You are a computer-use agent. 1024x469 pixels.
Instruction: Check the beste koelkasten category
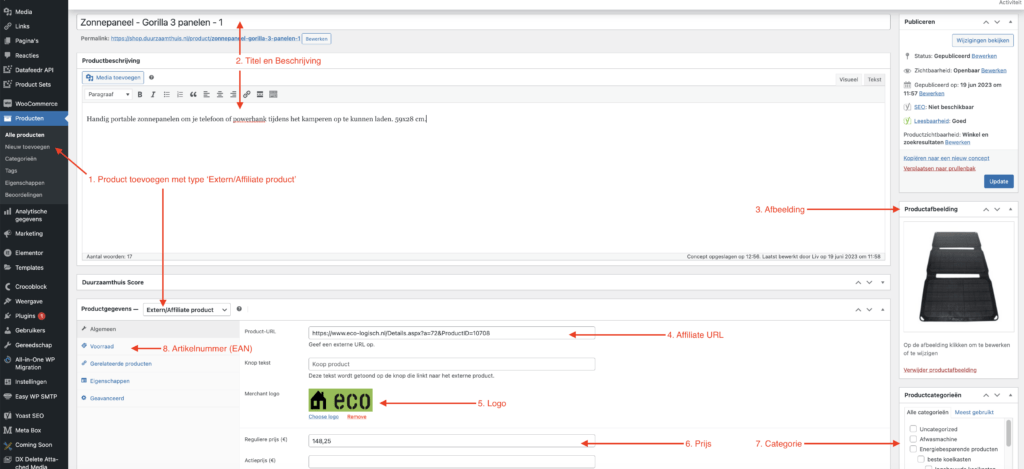click(921, 459)
